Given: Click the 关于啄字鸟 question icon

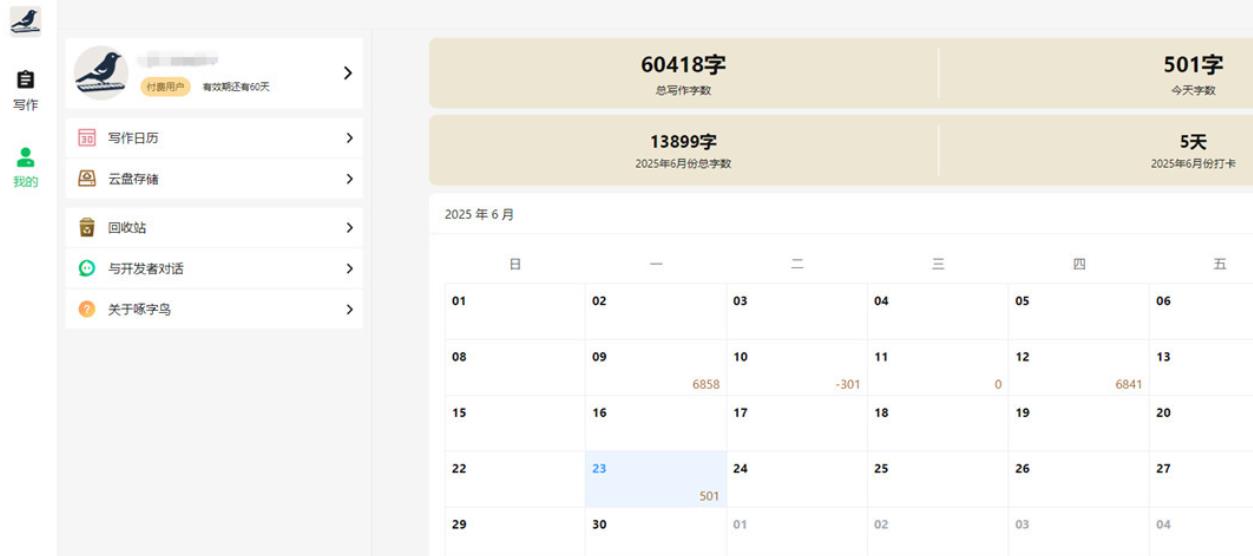Looking at the screenshot, I should pos(87,309).
